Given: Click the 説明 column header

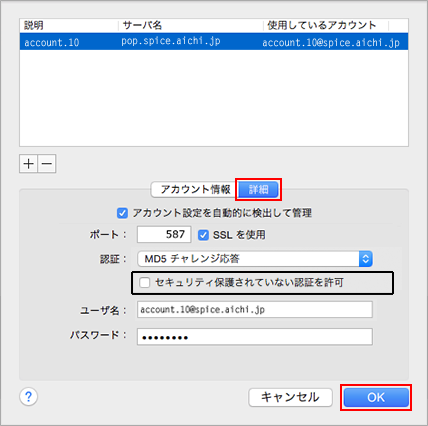Looking at the screenshot, I should (x=33, y=25).
